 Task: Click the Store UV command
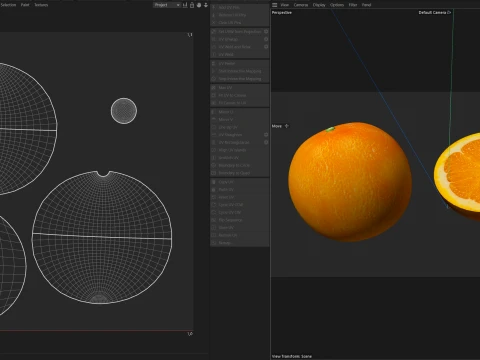[239, 228]
